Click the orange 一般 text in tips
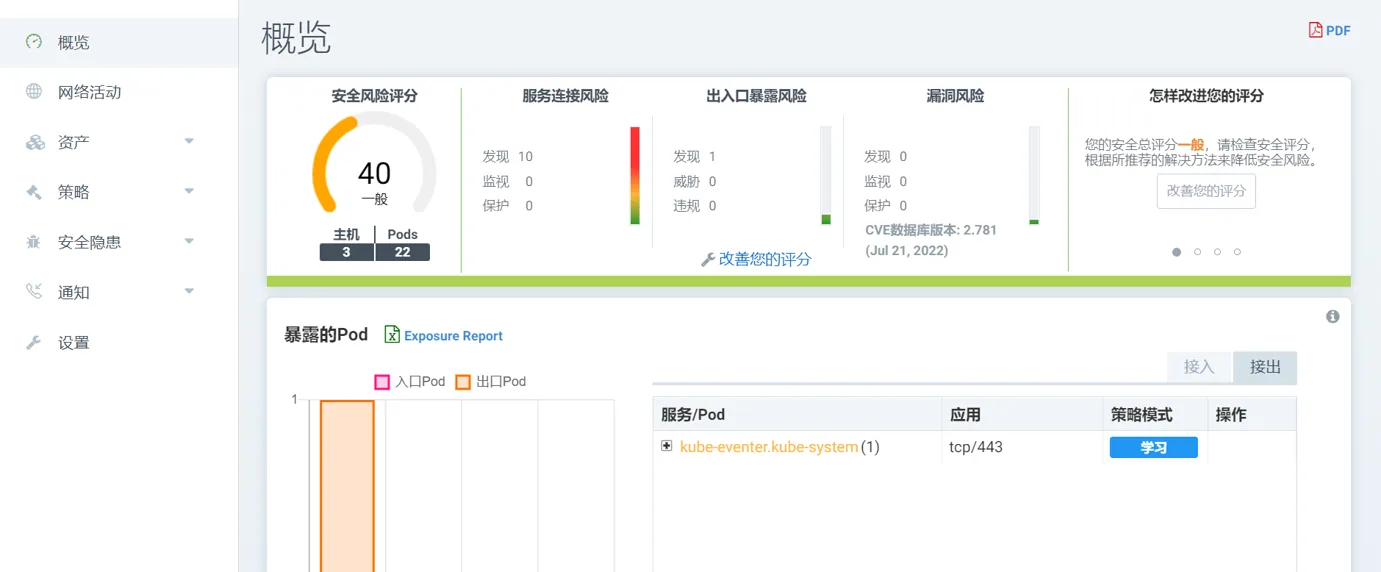The width and height of the screenshot is (1381, 572). pos(1191,144)
